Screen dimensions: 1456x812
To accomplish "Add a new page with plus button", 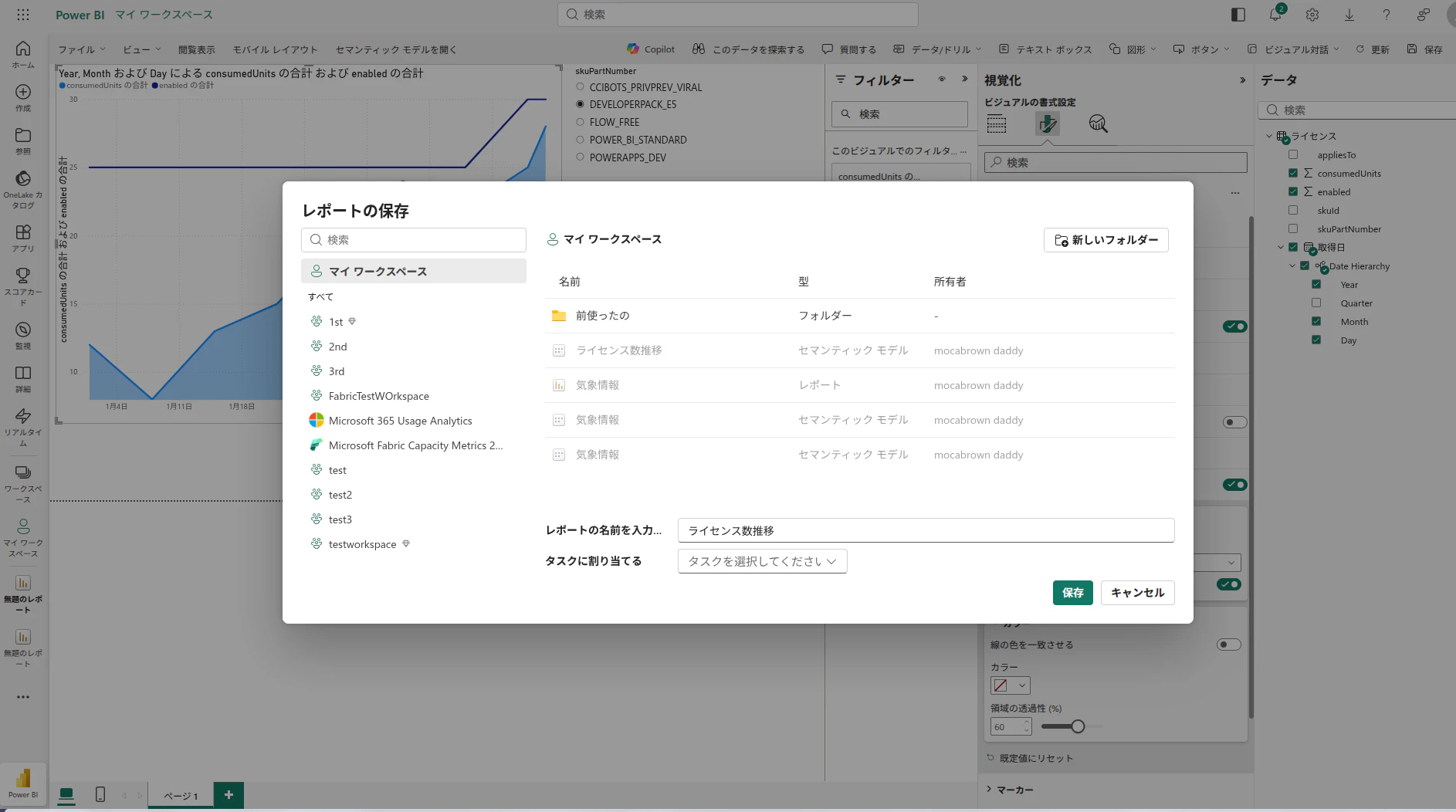I will (229, 794).
